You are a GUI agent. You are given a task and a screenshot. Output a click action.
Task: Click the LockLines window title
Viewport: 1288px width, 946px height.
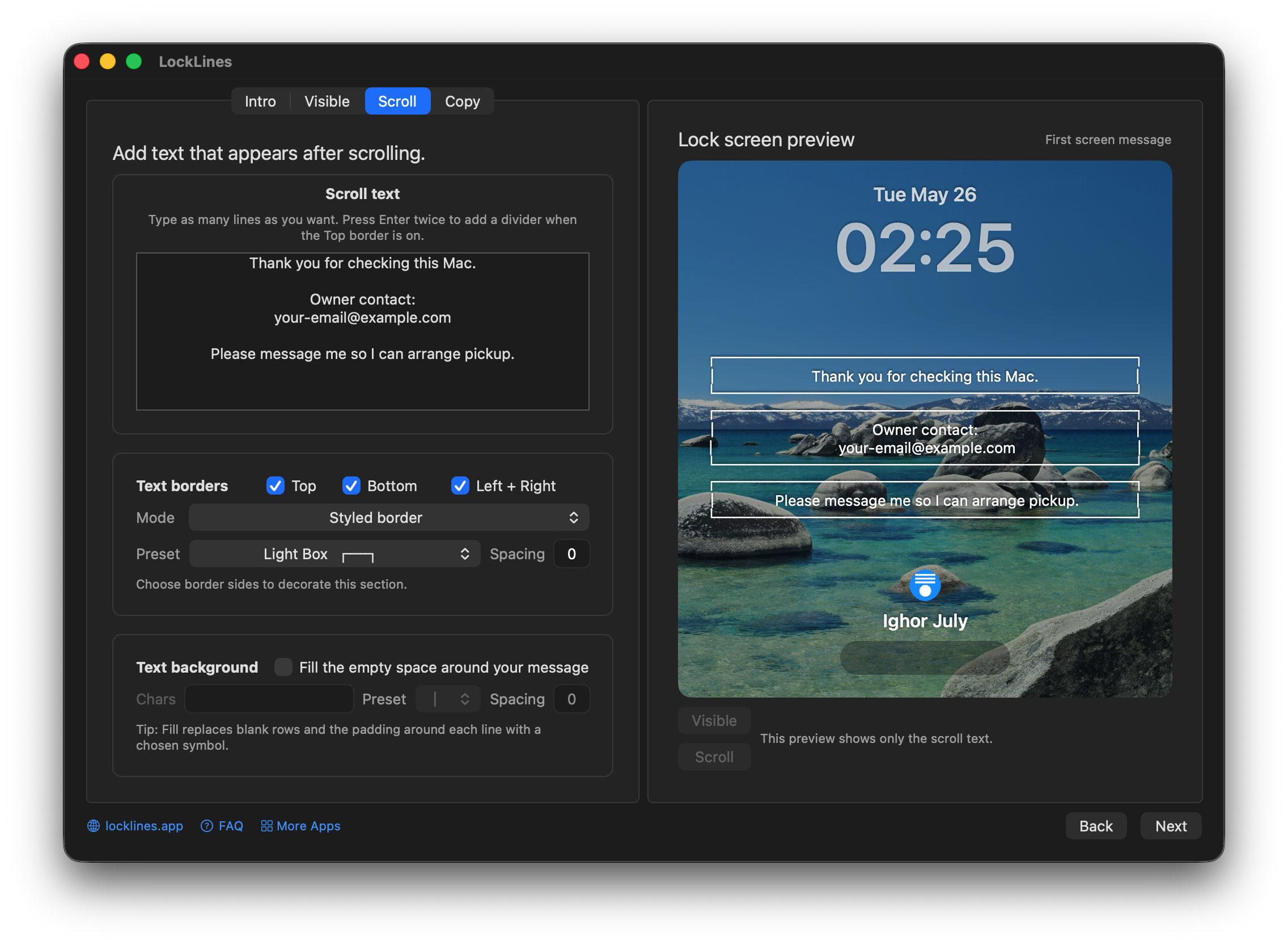[195, 61]
